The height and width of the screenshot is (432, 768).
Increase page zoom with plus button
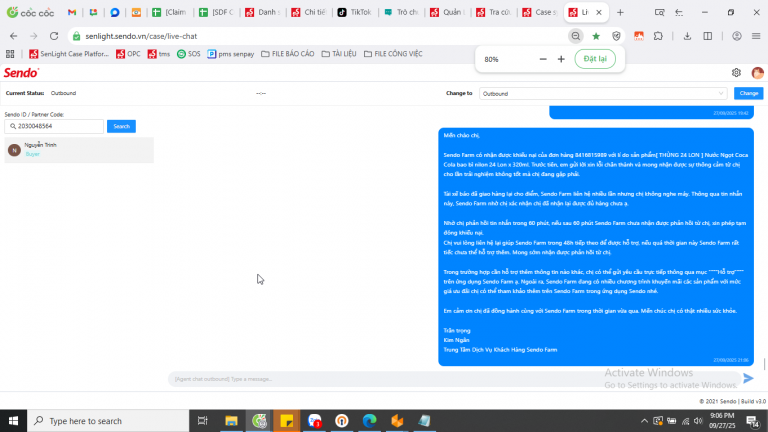(561, 59)
